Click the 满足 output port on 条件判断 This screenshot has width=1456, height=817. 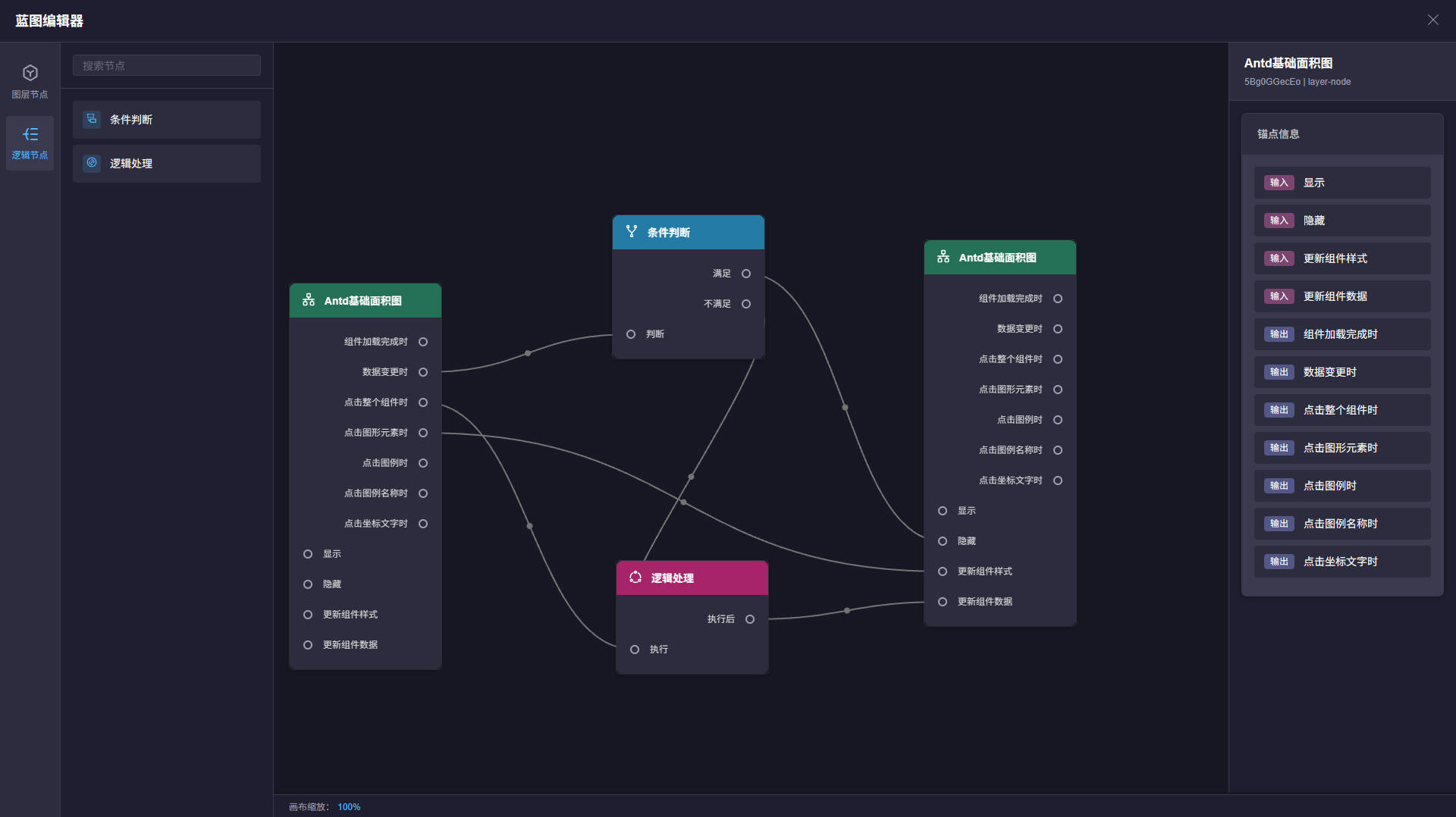pos(746,274)
